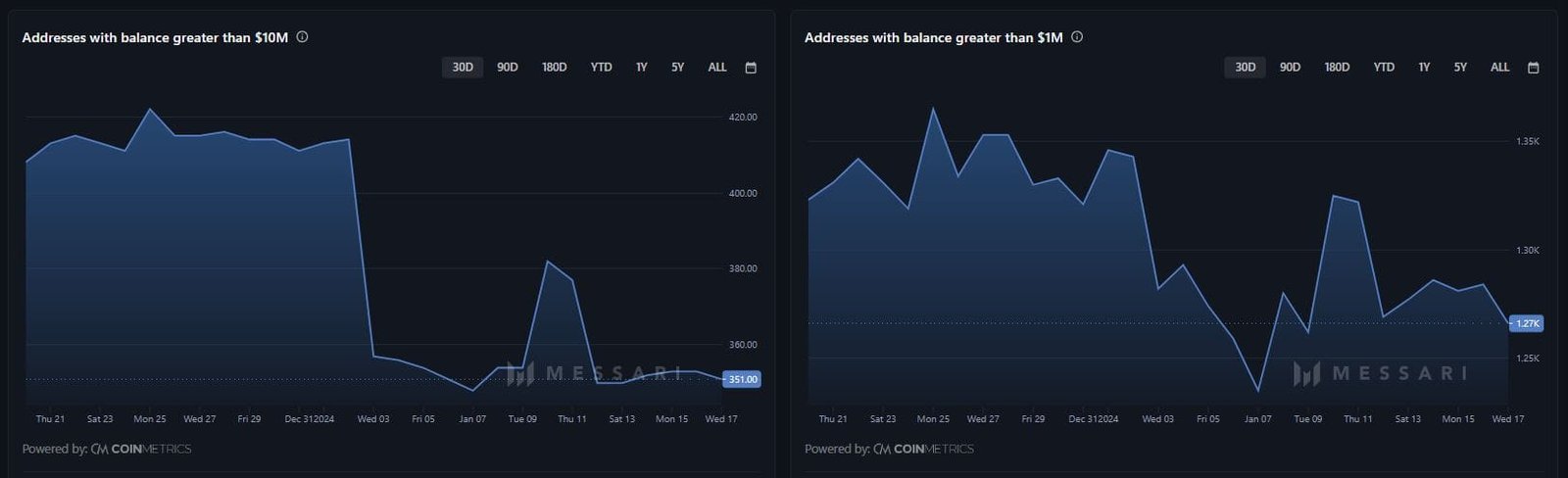The height and width of the screenshot is (478, 1568).
Task: Select 90D range in $10M chart
Action: tap(507, 68)
